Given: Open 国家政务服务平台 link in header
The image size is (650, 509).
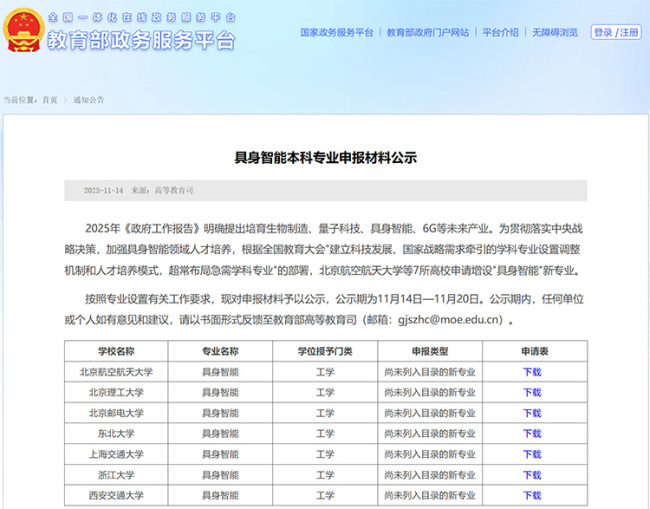Looking at the screenshot, I should [336, 33].
